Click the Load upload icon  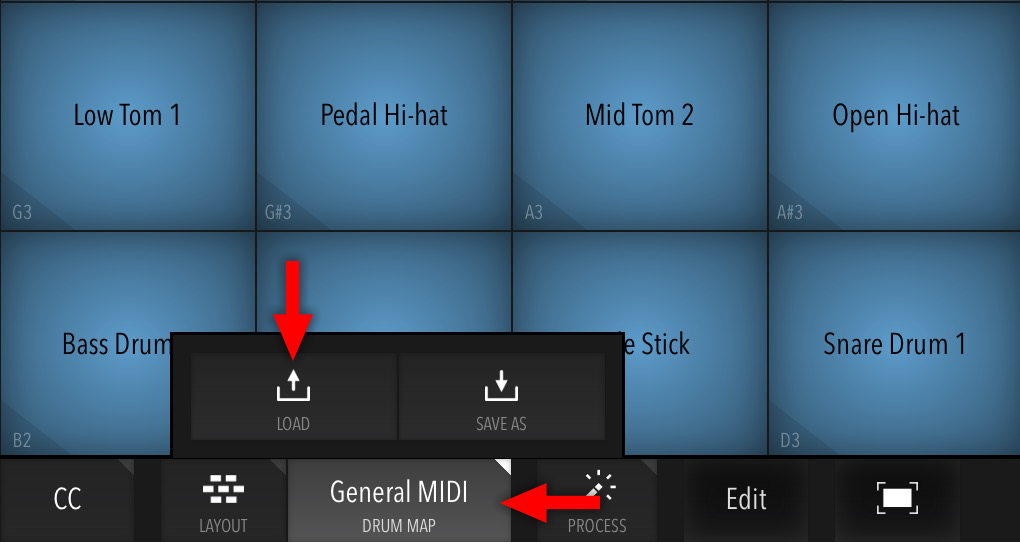[293, 385]
